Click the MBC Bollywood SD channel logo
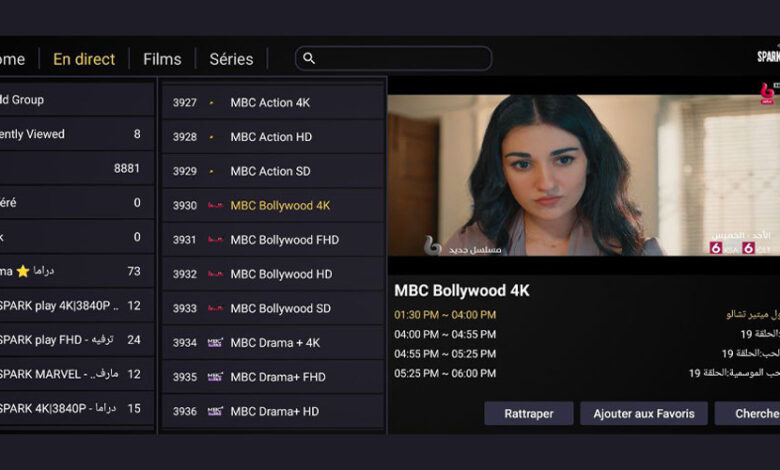The height and width of the screenshot is (470, 780). pyautogui.click(x=214, y=309)
